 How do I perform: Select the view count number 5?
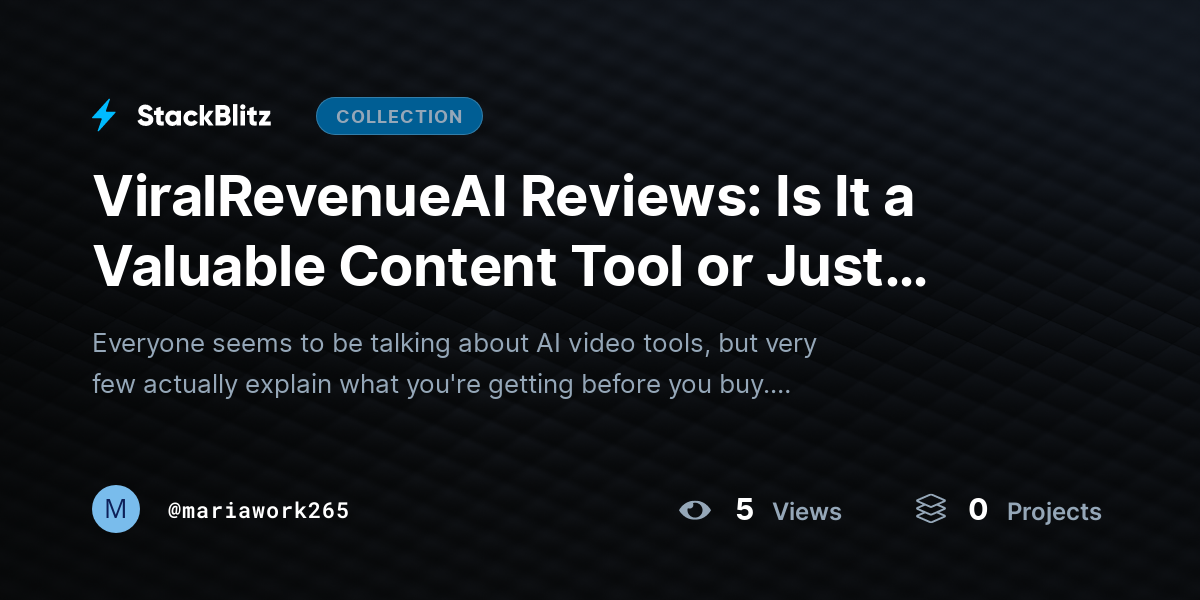pyautogui.click(x=744, y=510)
